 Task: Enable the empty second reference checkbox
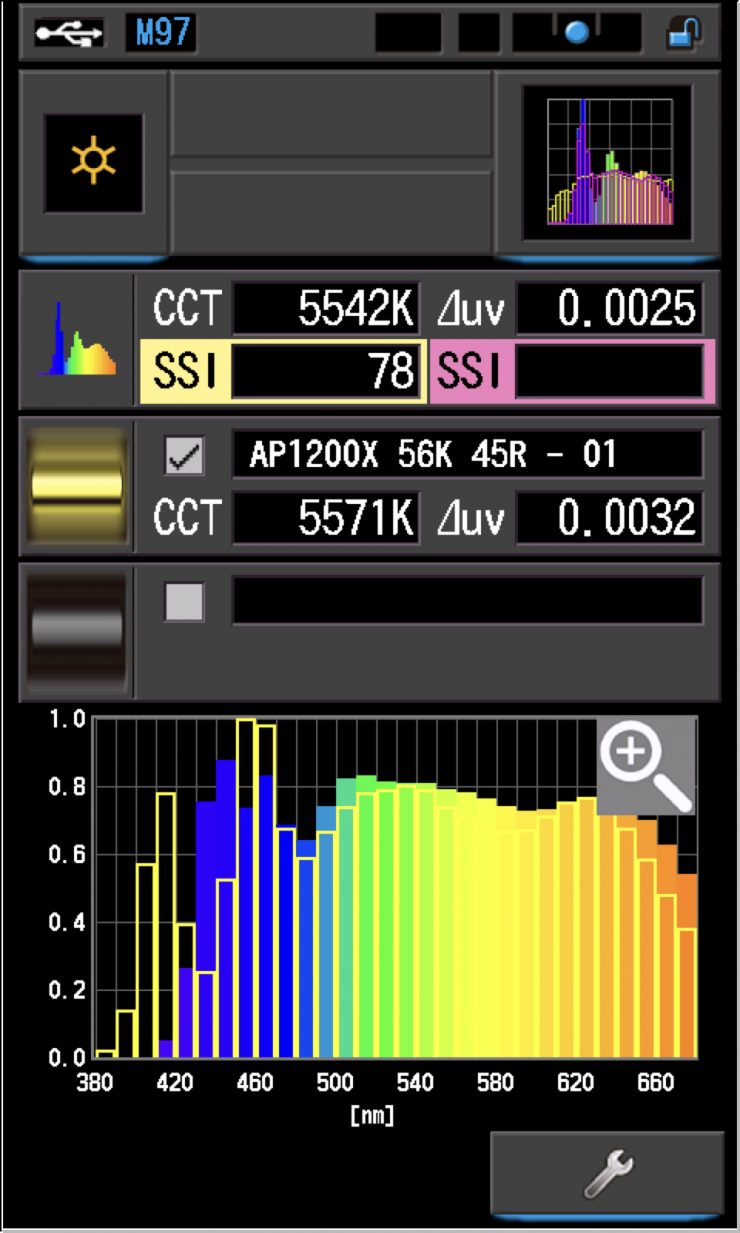click(x=183, y=601)
